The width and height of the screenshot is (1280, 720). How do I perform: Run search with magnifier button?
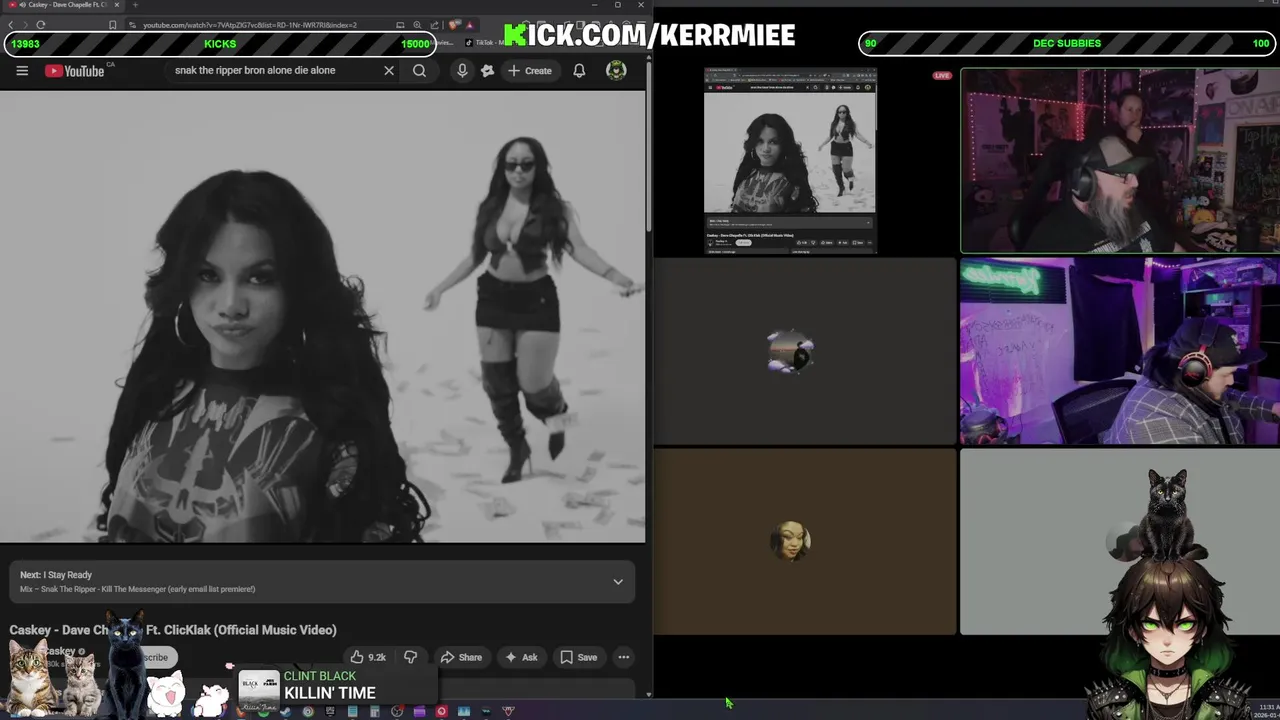[x=419, y=70]
